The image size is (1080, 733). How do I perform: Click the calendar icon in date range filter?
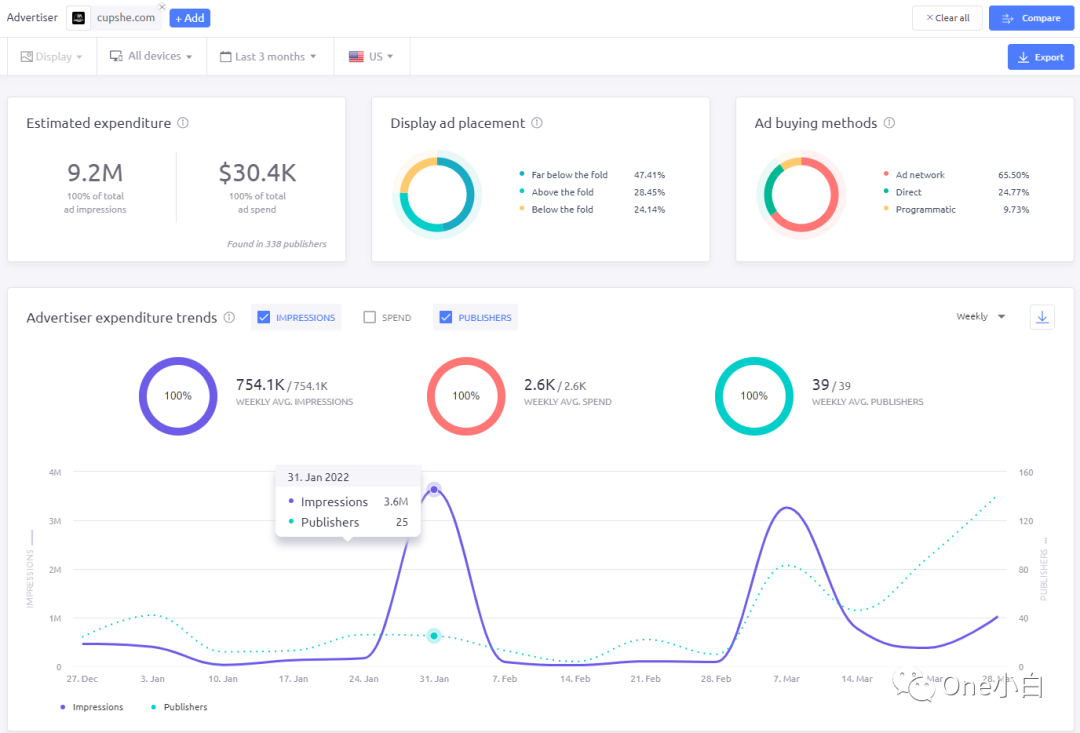(x=226, y=56)
